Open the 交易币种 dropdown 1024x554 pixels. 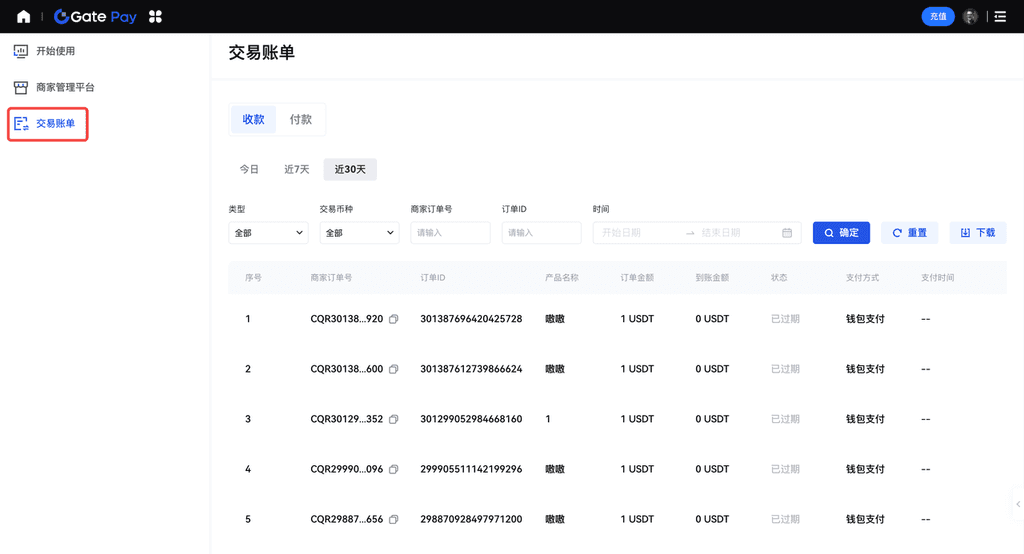pos(359,233)
